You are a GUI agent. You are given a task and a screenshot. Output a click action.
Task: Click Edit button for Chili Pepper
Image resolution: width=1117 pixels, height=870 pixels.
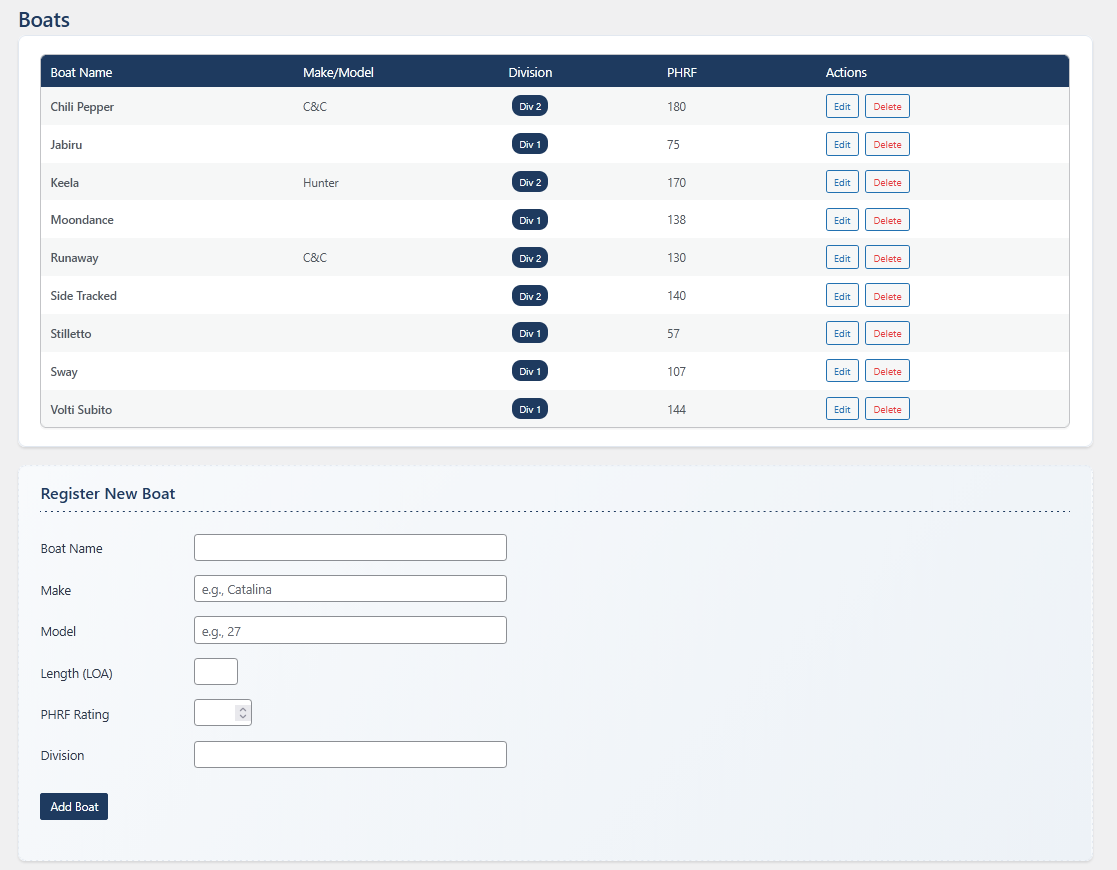842,107
